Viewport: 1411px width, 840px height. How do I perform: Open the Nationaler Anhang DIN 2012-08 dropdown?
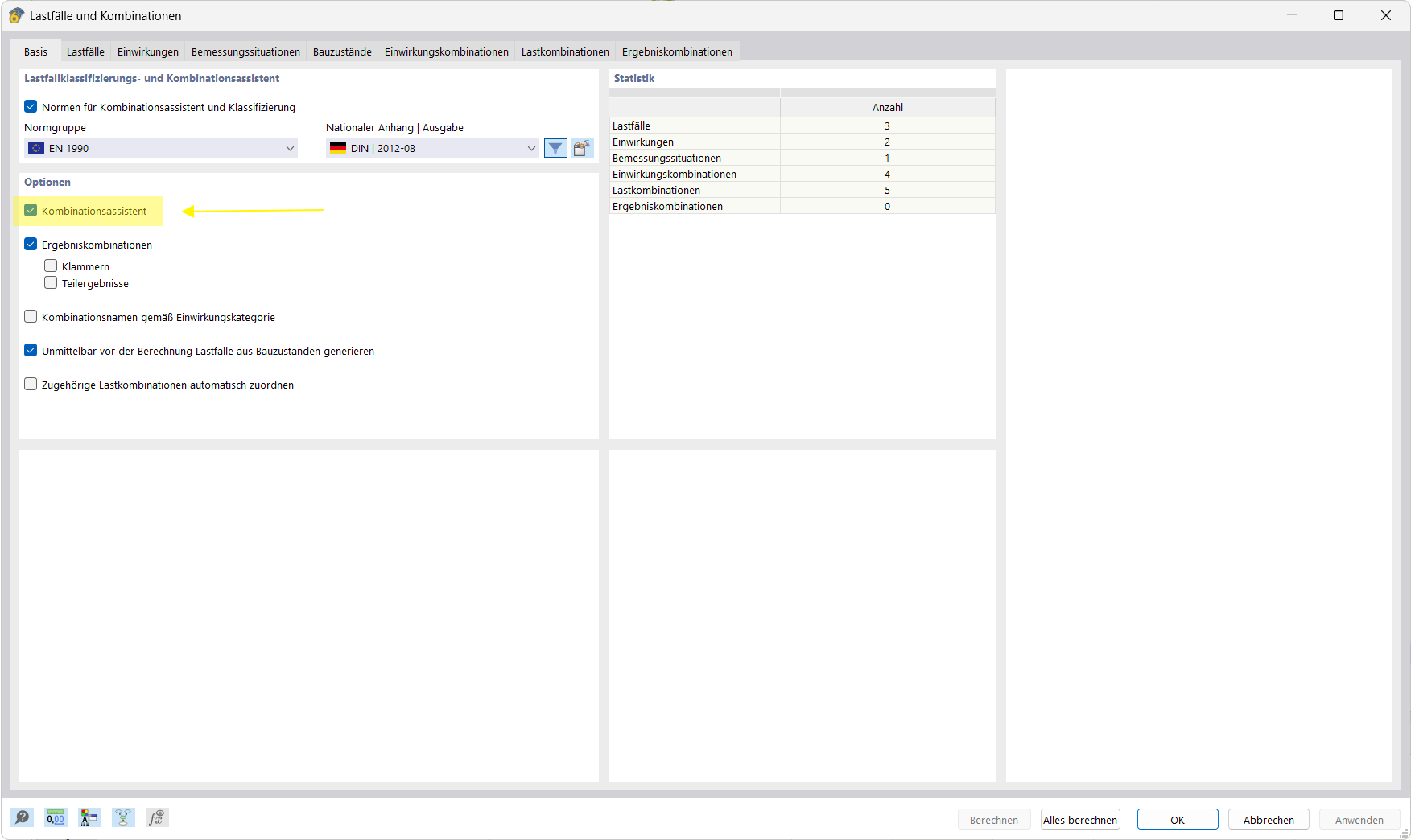[530, 148]
